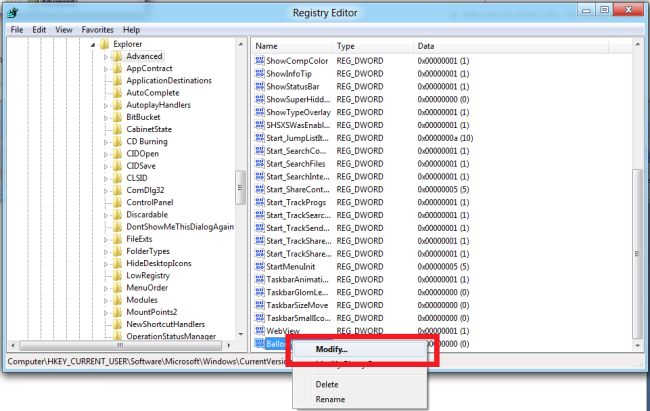Viewport: 650px width, 411px height.
Task: Collapse the Explorer tree node
Action: pyautogui.click(x=93, y=44)
